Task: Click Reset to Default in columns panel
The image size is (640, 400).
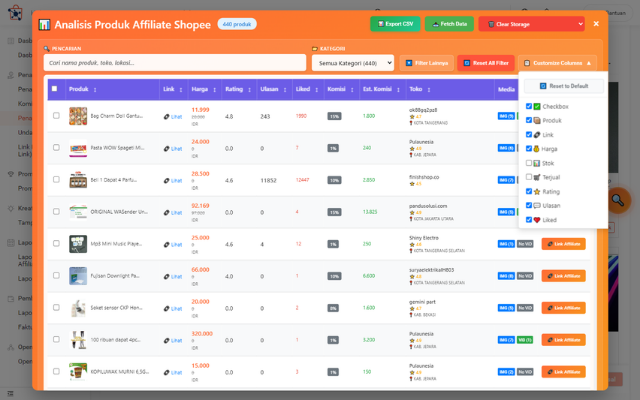Action: pyautogui.click(x=564, y=86)
